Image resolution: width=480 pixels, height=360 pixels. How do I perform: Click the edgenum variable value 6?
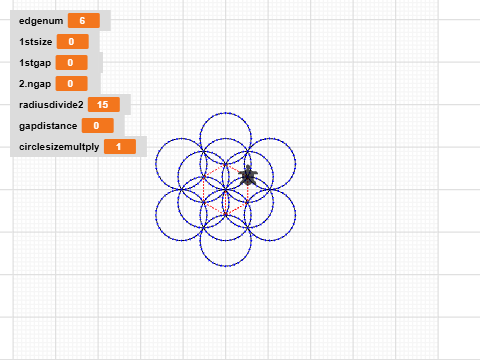pos(84,21)
